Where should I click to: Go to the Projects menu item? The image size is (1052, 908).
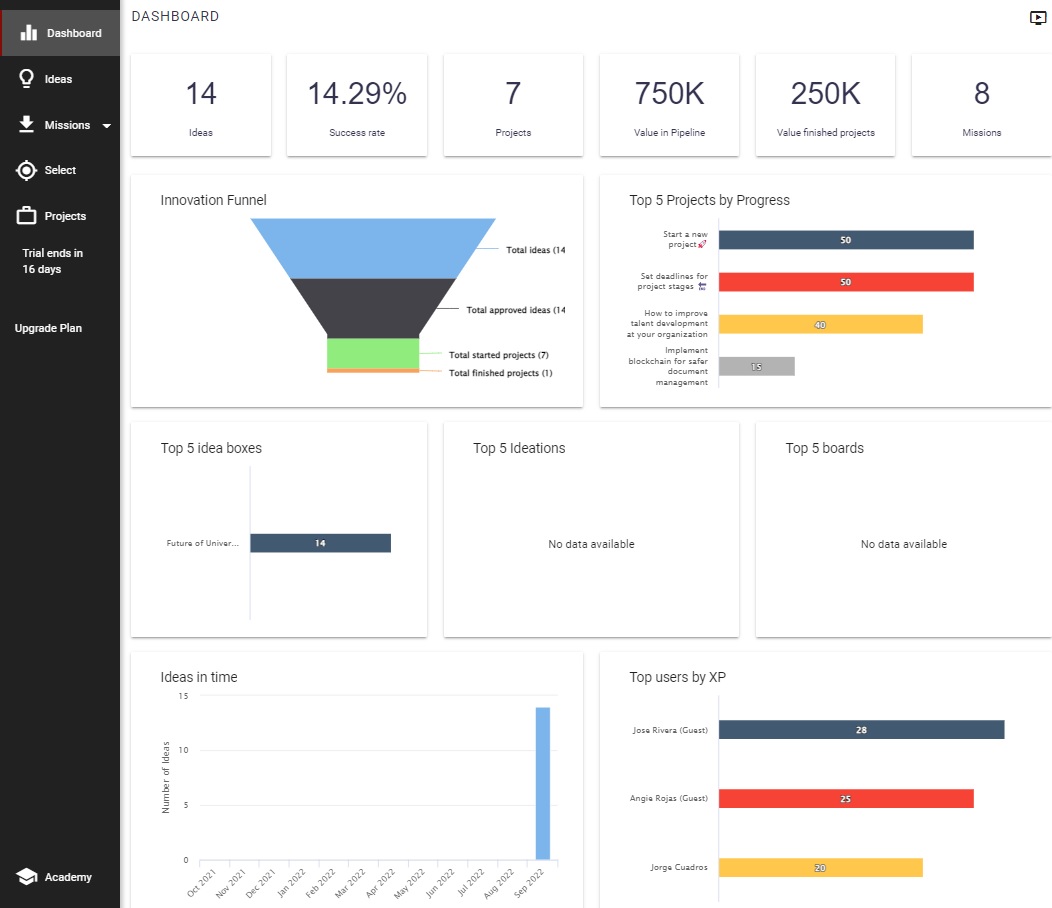click(x=65, y=216)
